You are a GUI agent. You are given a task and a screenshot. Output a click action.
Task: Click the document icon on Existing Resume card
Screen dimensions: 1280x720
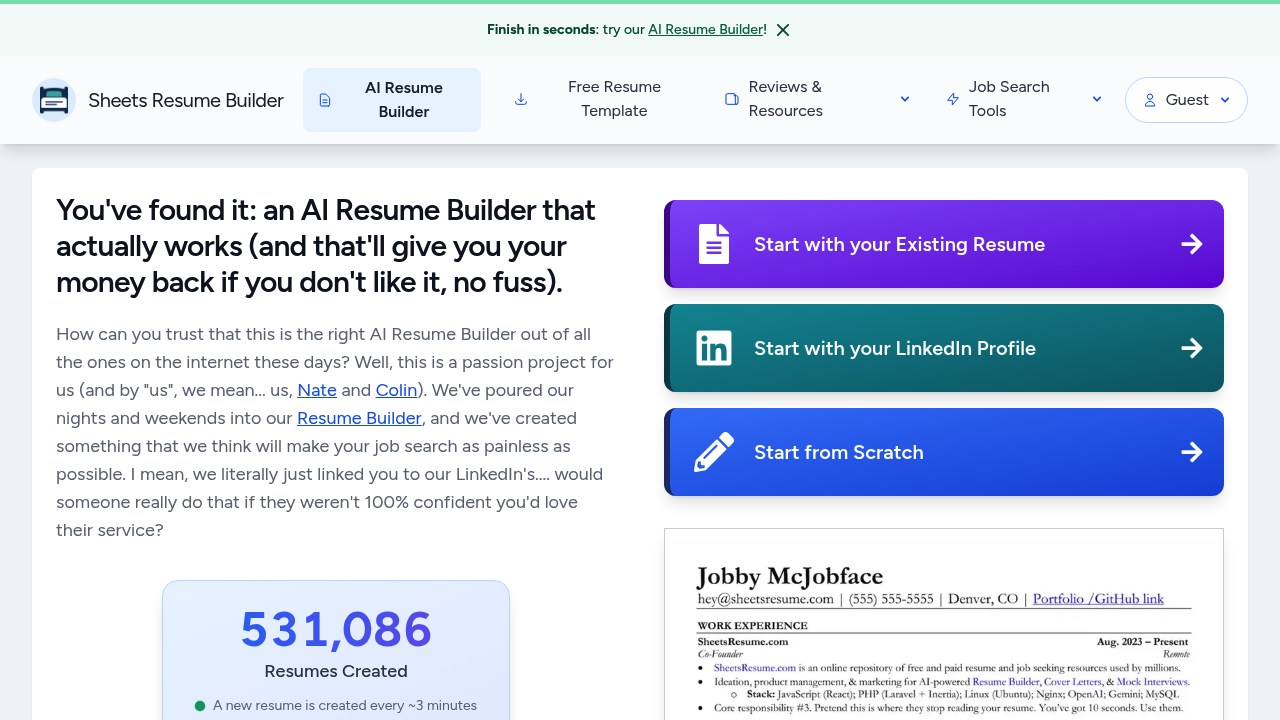(714, 244)
